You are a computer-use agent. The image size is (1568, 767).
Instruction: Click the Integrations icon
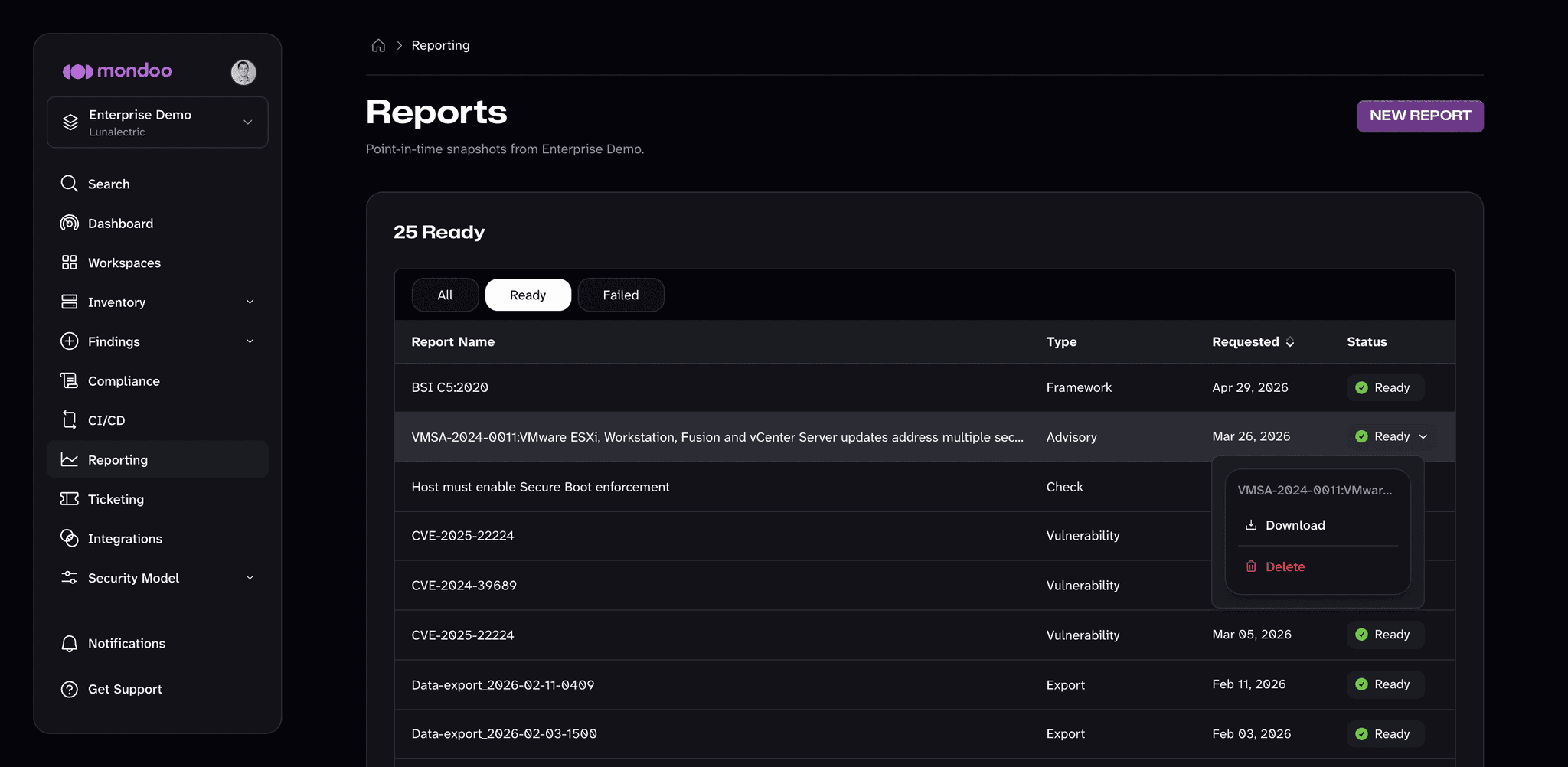click(x=69, y=538)
